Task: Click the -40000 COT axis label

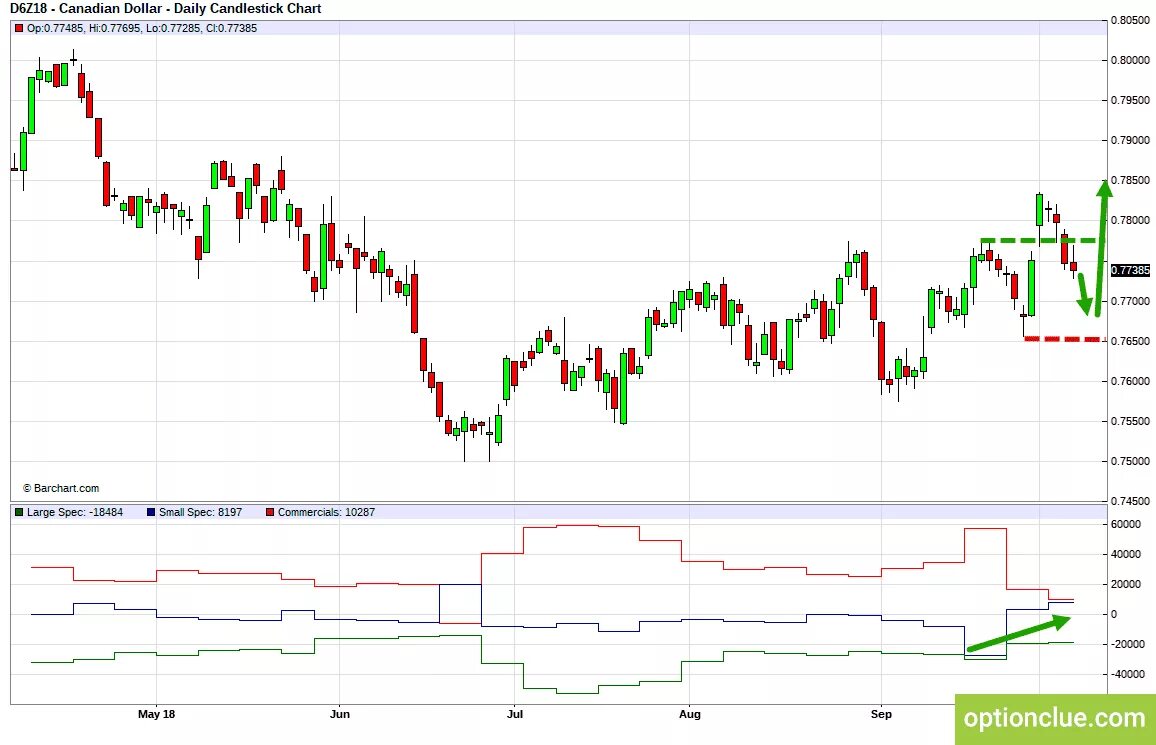Action: coord(1127,674)
